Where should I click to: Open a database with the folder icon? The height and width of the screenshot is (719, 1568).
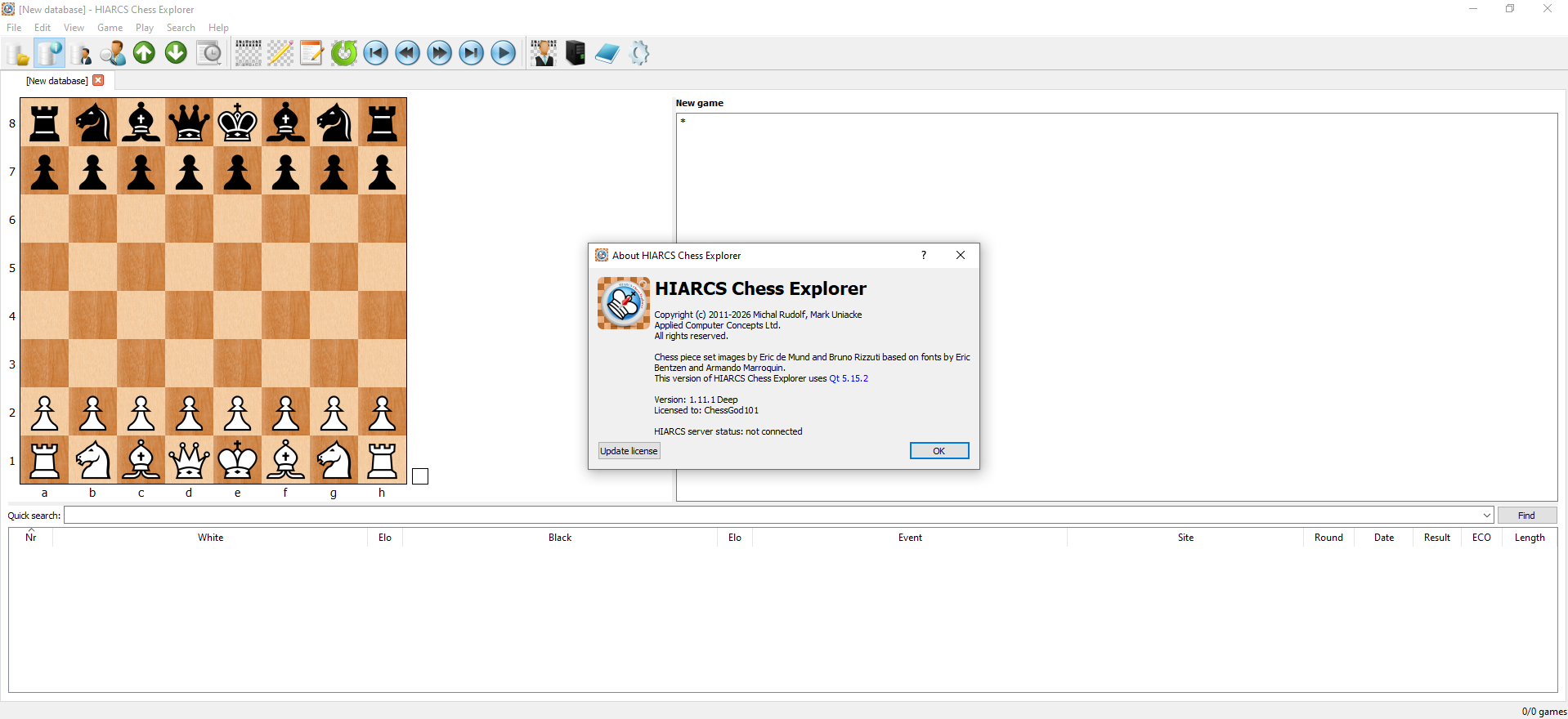click(18, 54)
